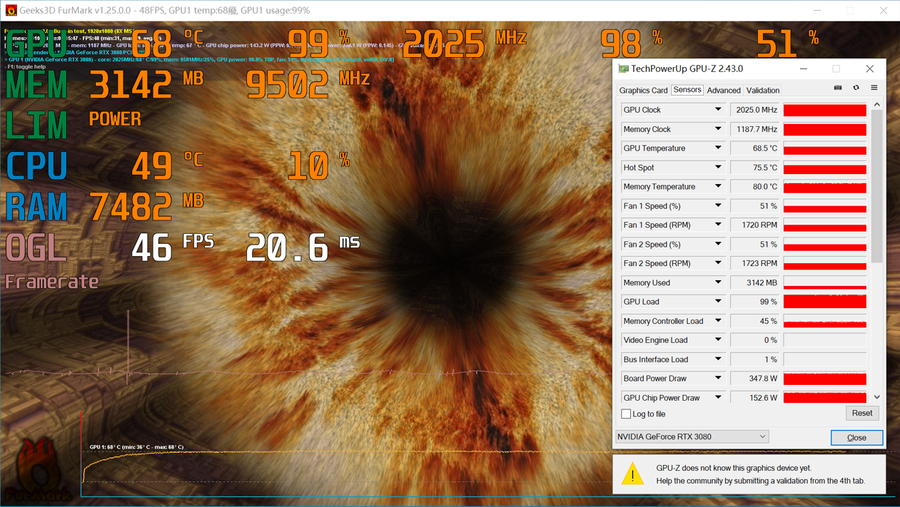This screenshot has height=507, width=900.
Task: Open the NVIDIA GeForce RTX 3080 device selector
Action: tap(691, 437)
